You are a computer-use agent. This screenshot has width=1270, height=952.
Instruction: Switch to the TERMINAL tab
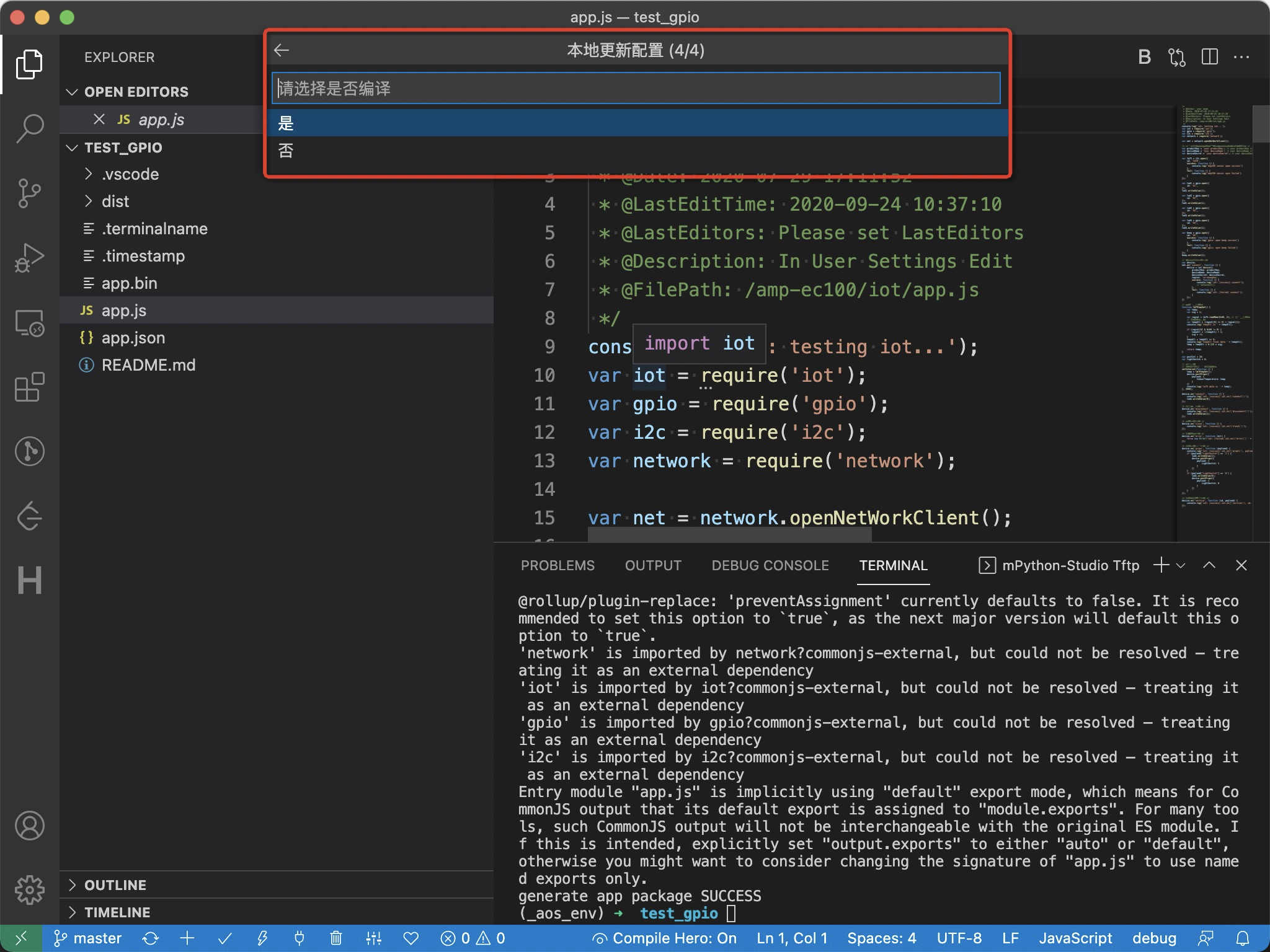(x=893, y=565)
